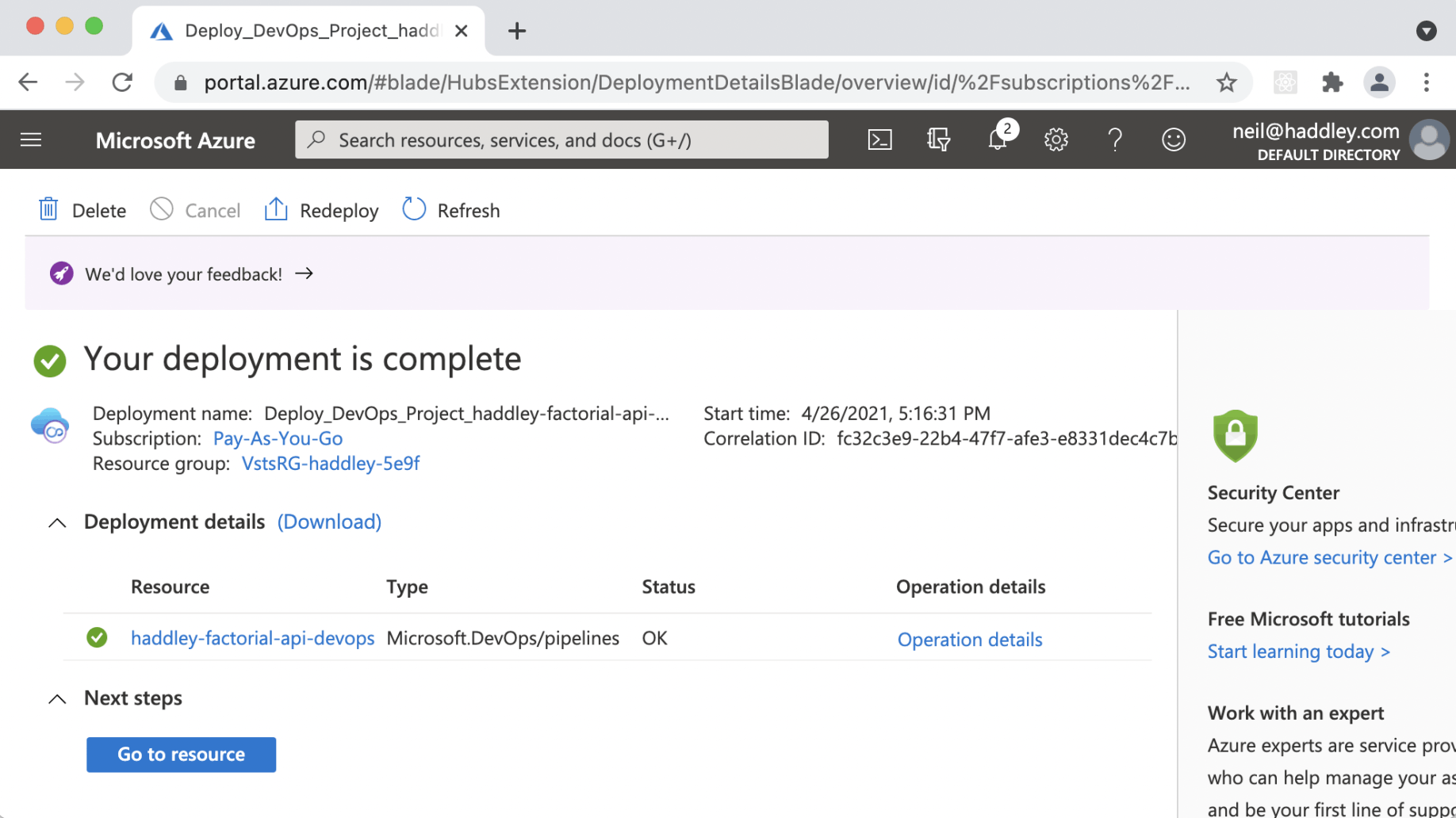Open the haddley-factorial-api-devops resource link
1456x818 pixels.
252,638
